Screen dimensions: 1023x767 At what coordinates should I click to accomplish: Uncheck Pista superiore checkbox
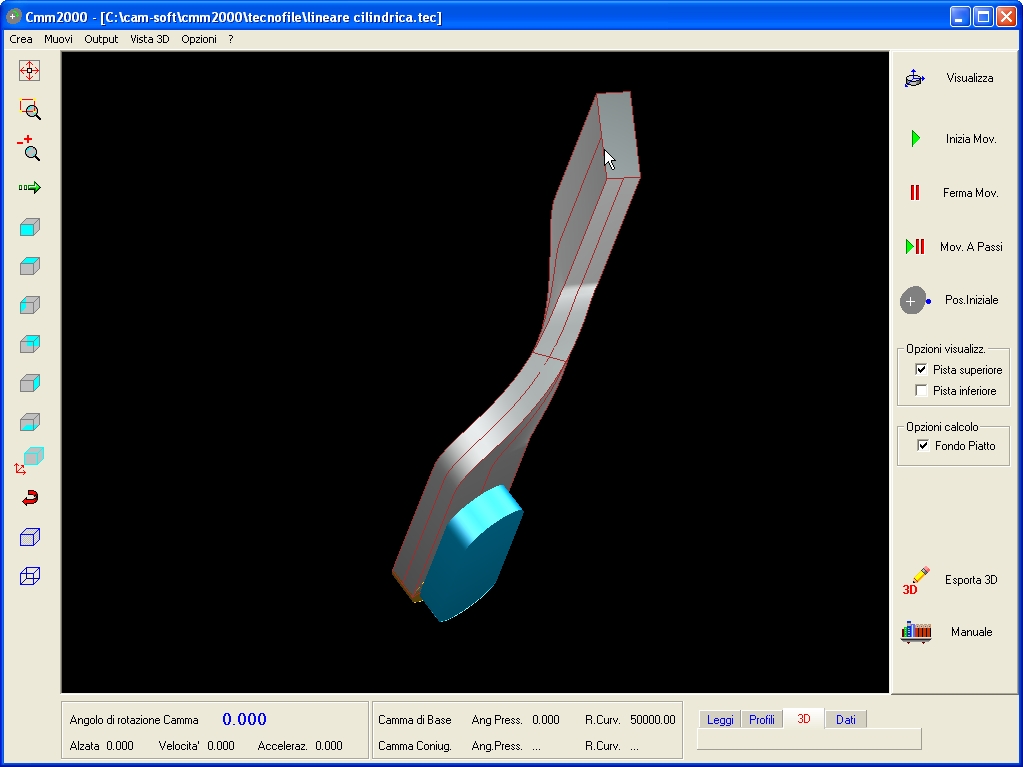pos(921,370)
